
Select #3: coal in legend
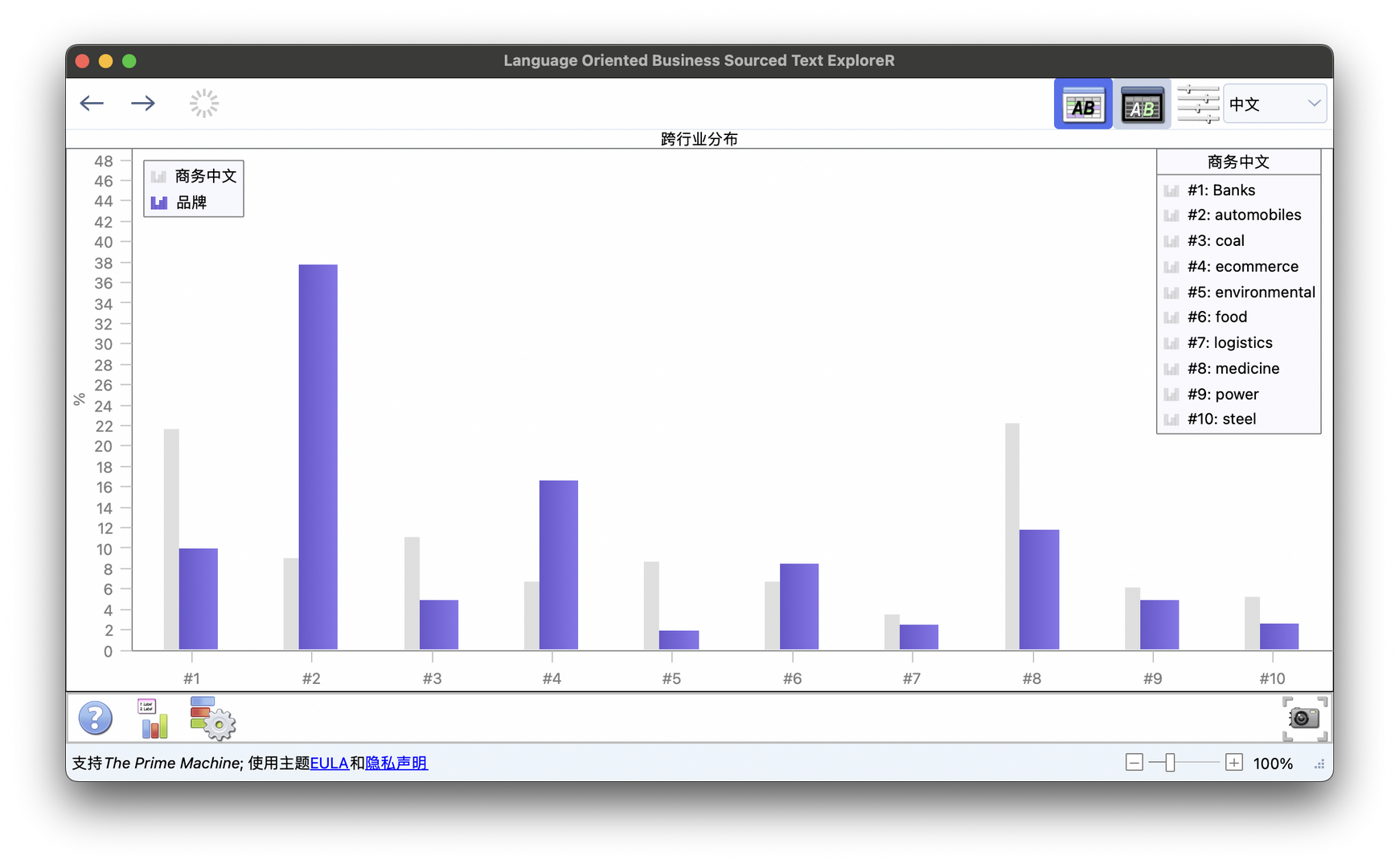tap(1204, 240)
